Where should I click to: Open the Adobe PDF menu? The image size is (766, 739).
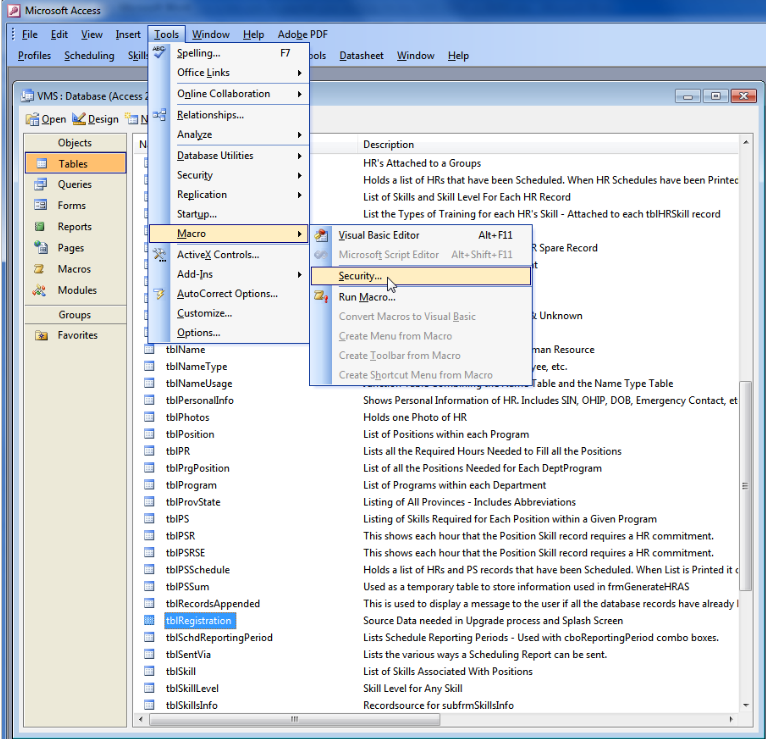302,34
